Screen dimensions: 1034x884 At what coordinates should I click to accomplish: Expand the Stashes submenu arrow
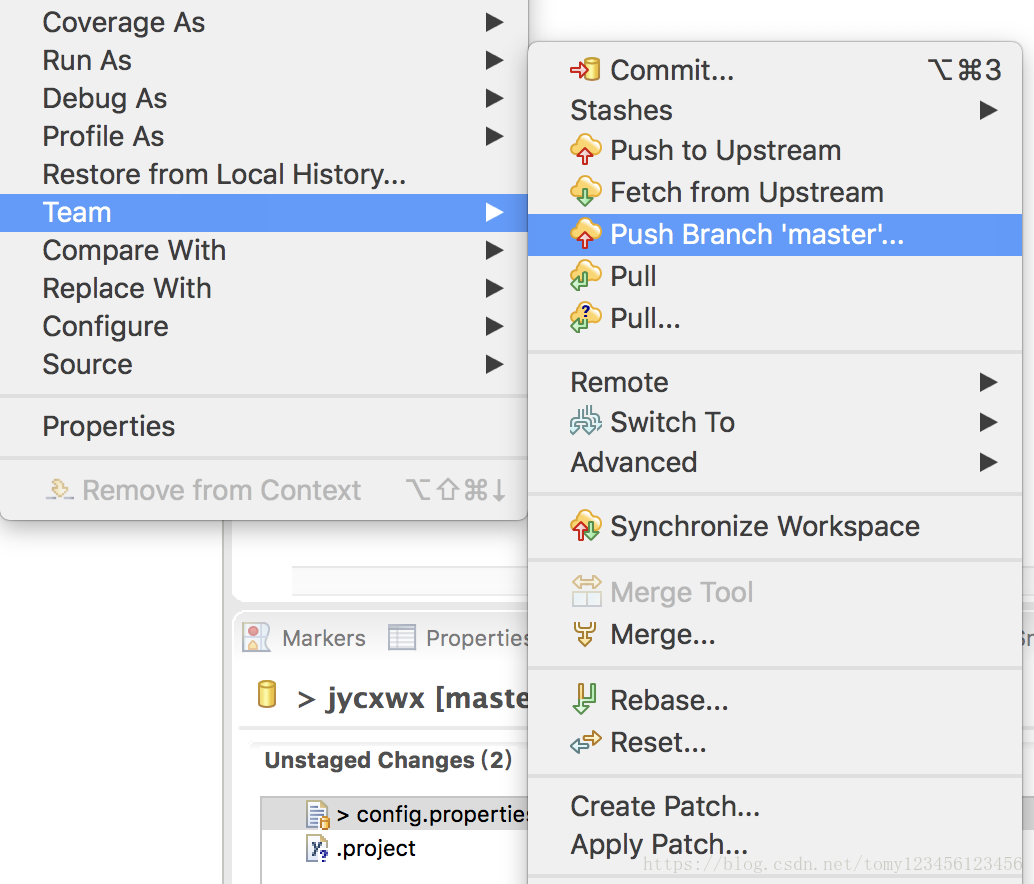988,110
